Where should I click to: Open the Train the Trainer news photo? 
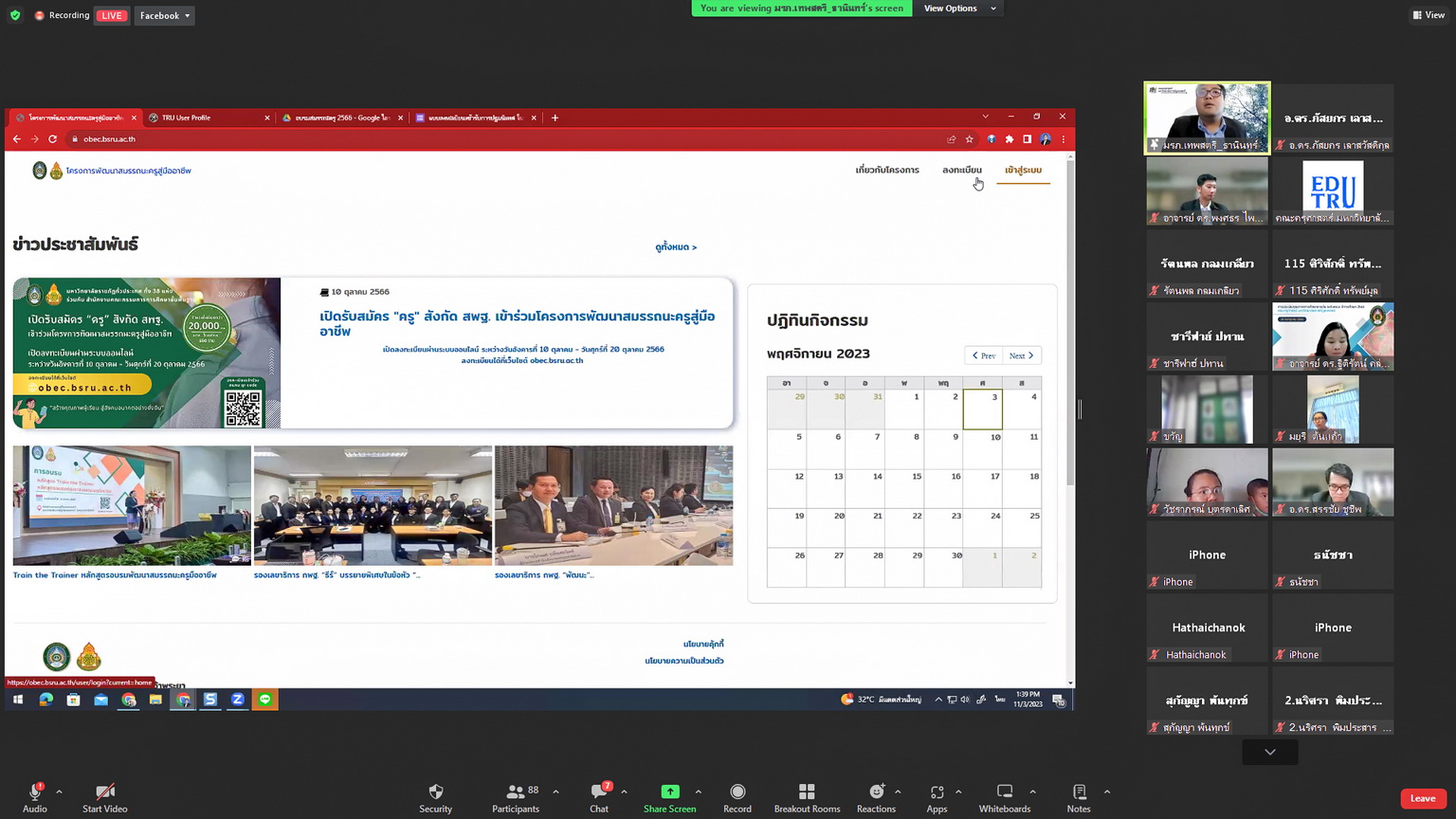tap(132, 505)
